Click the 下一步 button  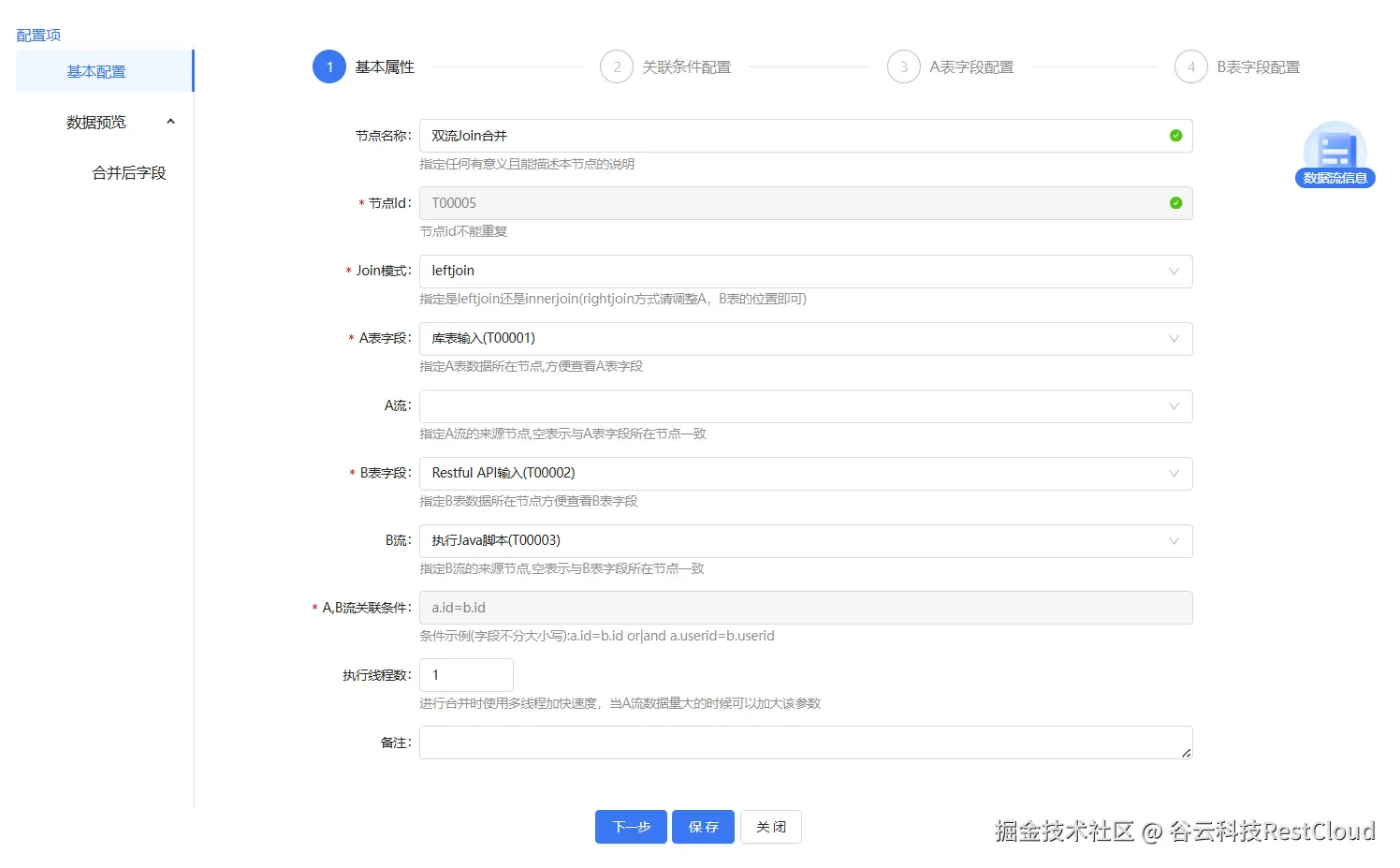(631, 827)
